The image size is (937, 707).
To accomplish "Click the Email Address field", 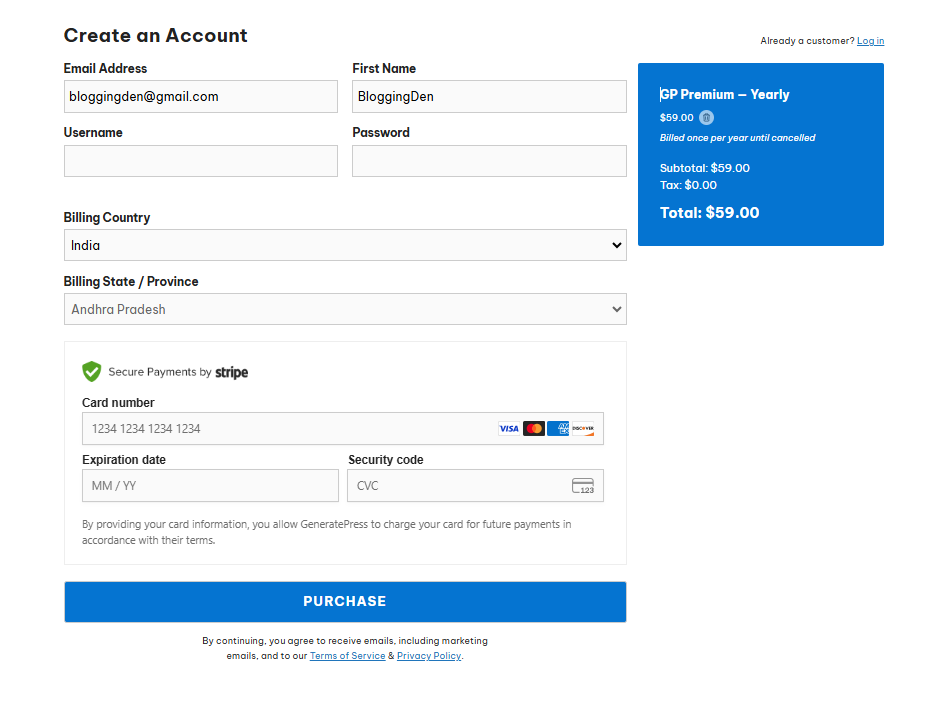I will pyautogui.click(x=200, y=96).
